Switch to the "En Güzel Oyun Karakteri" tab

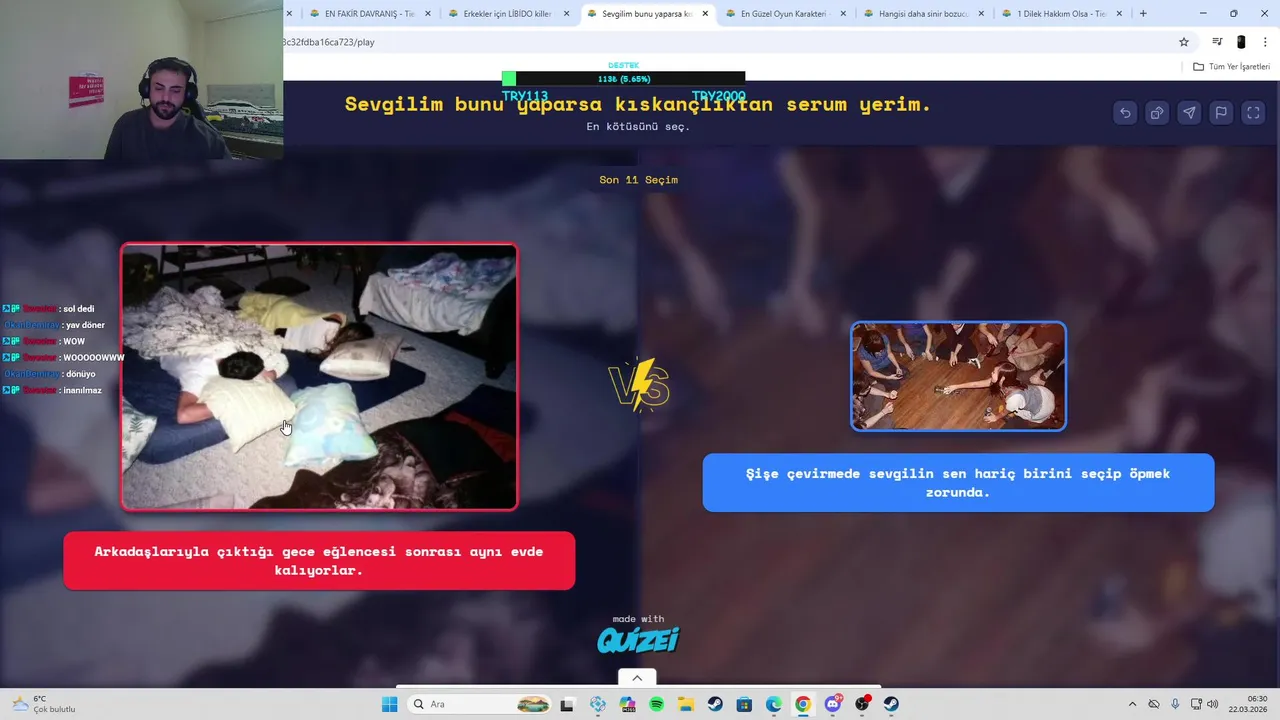(785, 14)
